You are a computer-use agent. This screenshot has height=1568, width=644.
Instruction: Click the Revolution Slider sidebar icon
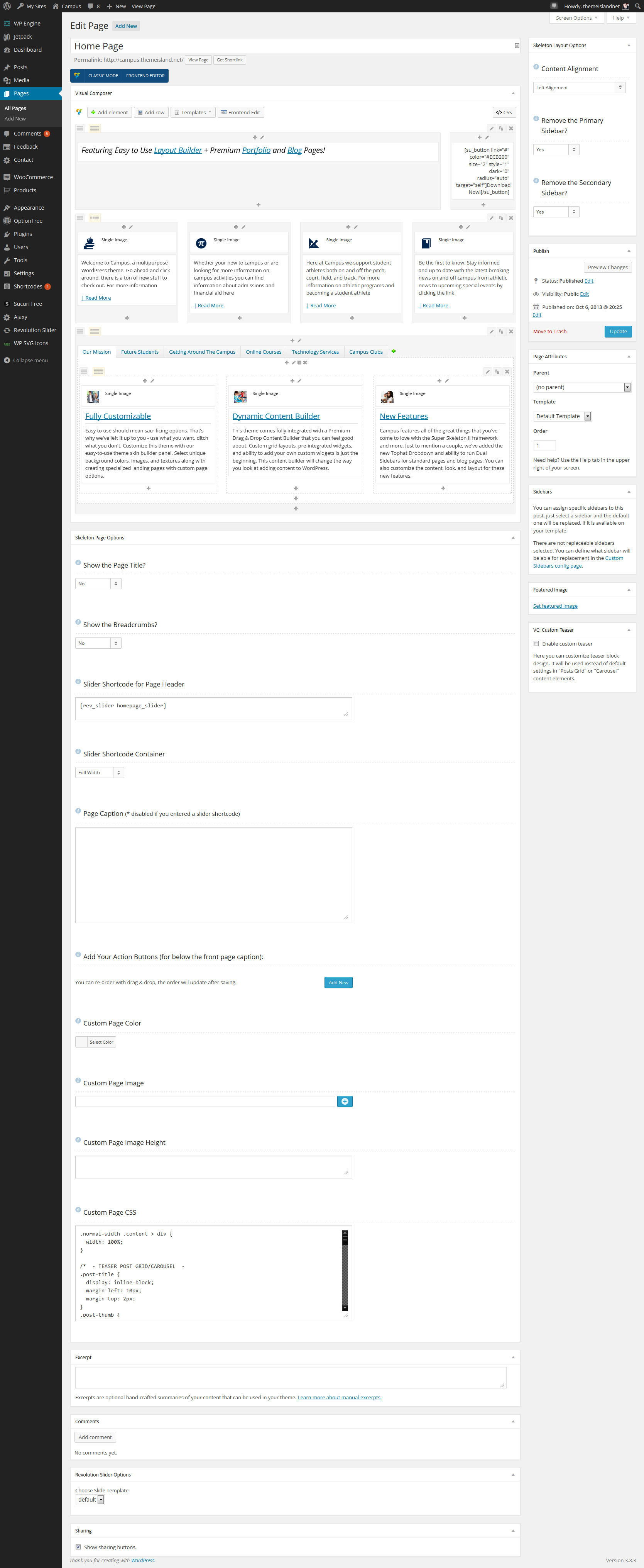[x=7, y=330]
